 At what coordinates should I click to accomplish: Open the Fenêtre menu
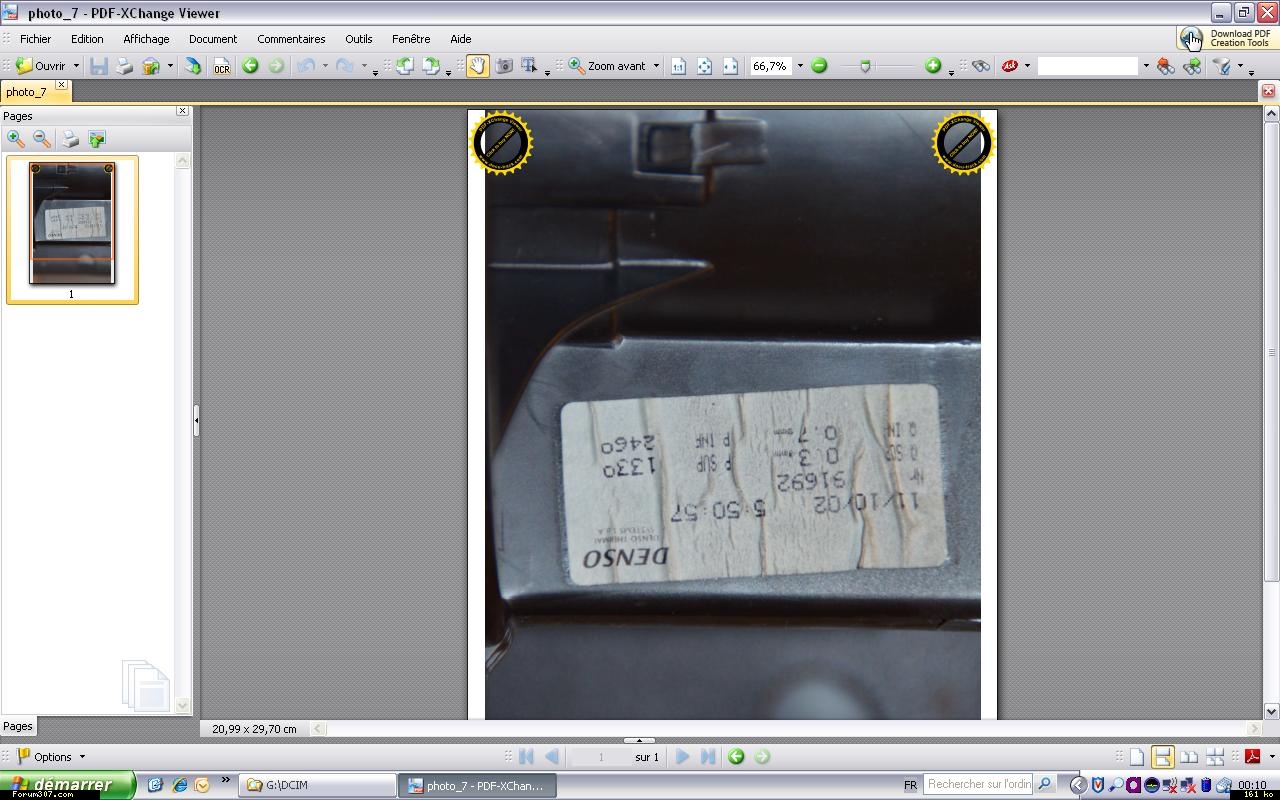point(411,39)
